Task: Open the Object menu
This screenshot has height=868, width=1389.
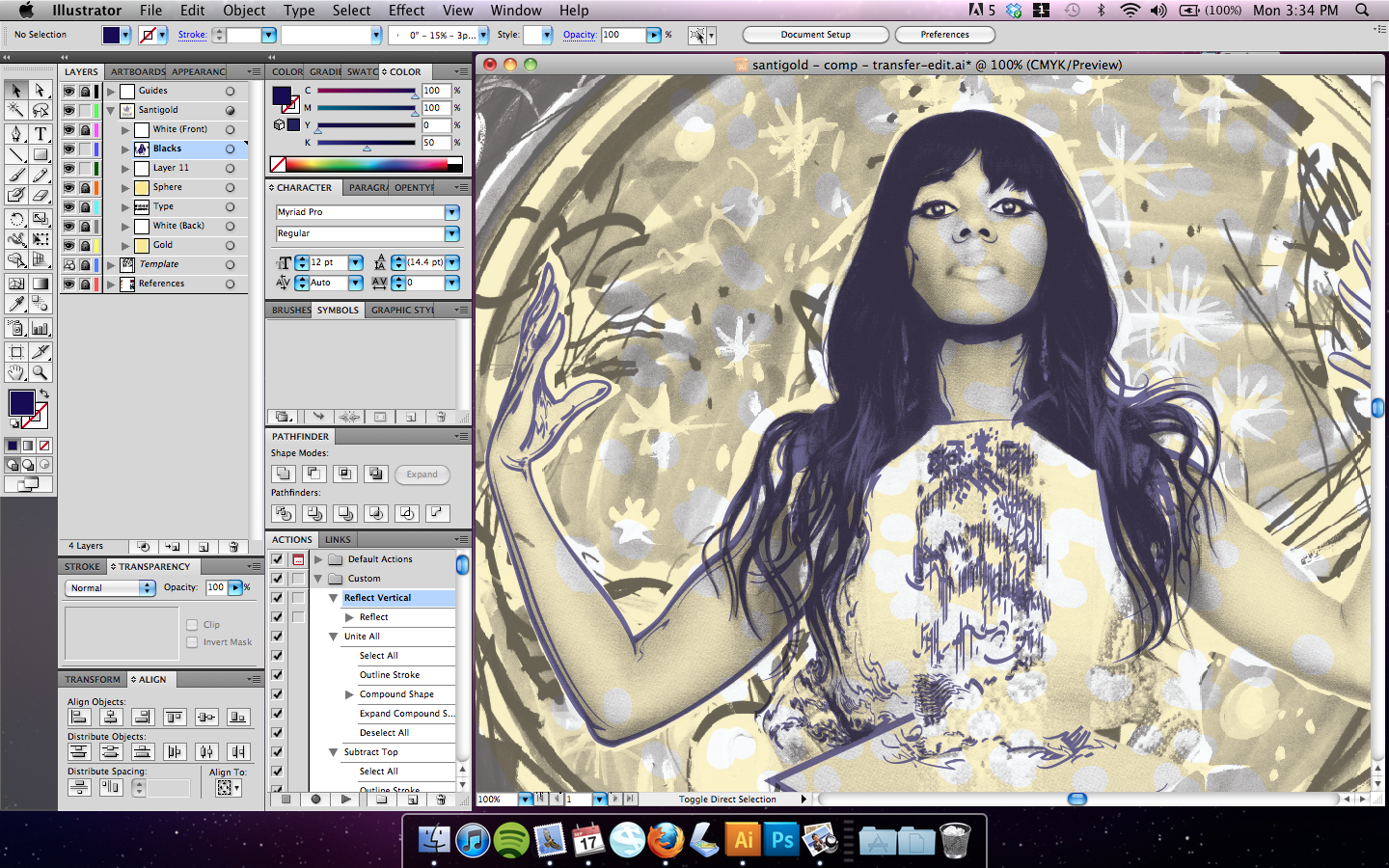Action: click(x=244, y=11)
